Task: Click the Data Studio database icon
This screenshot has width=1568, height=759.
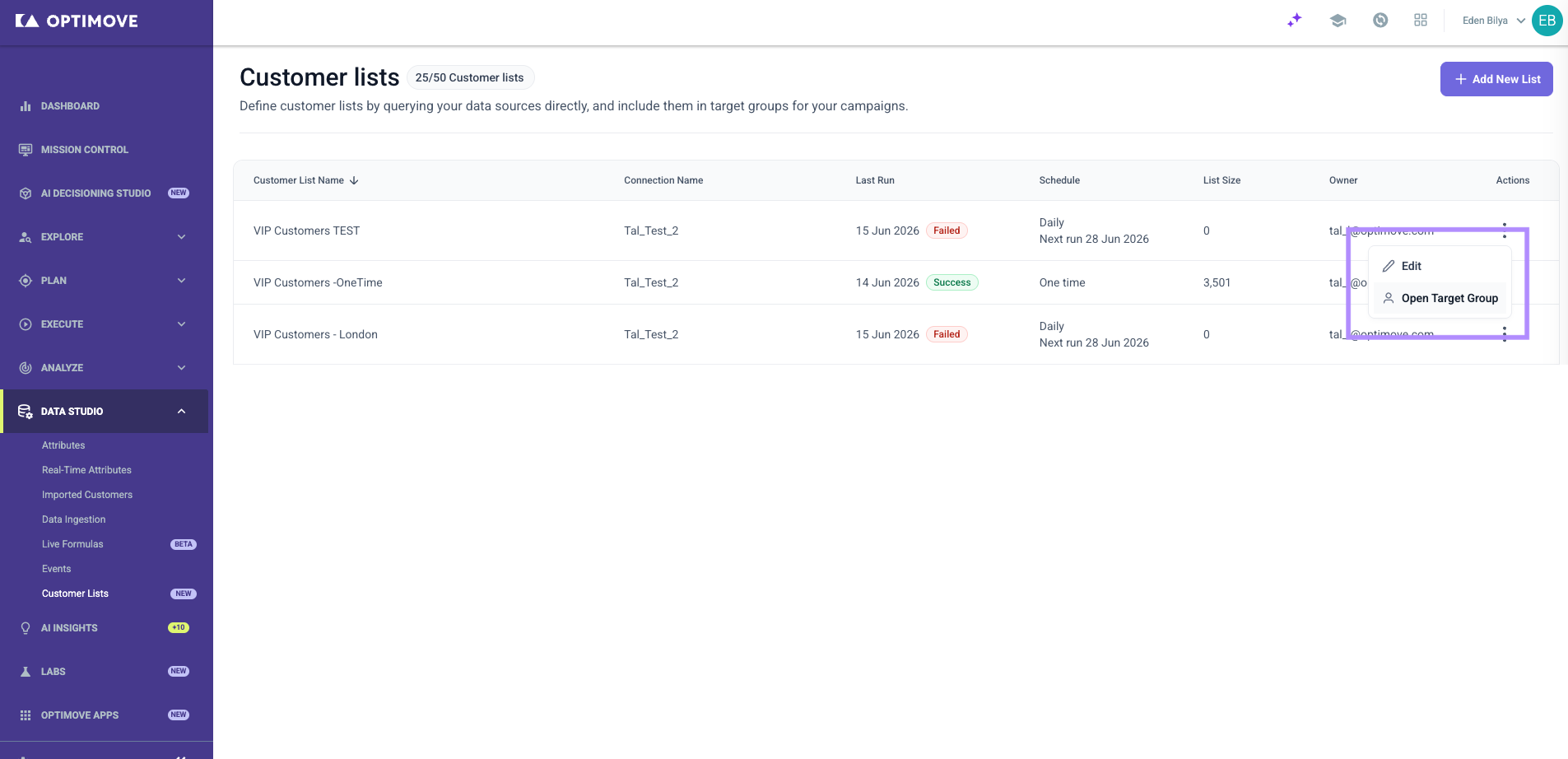Action: tap(26, 412)
